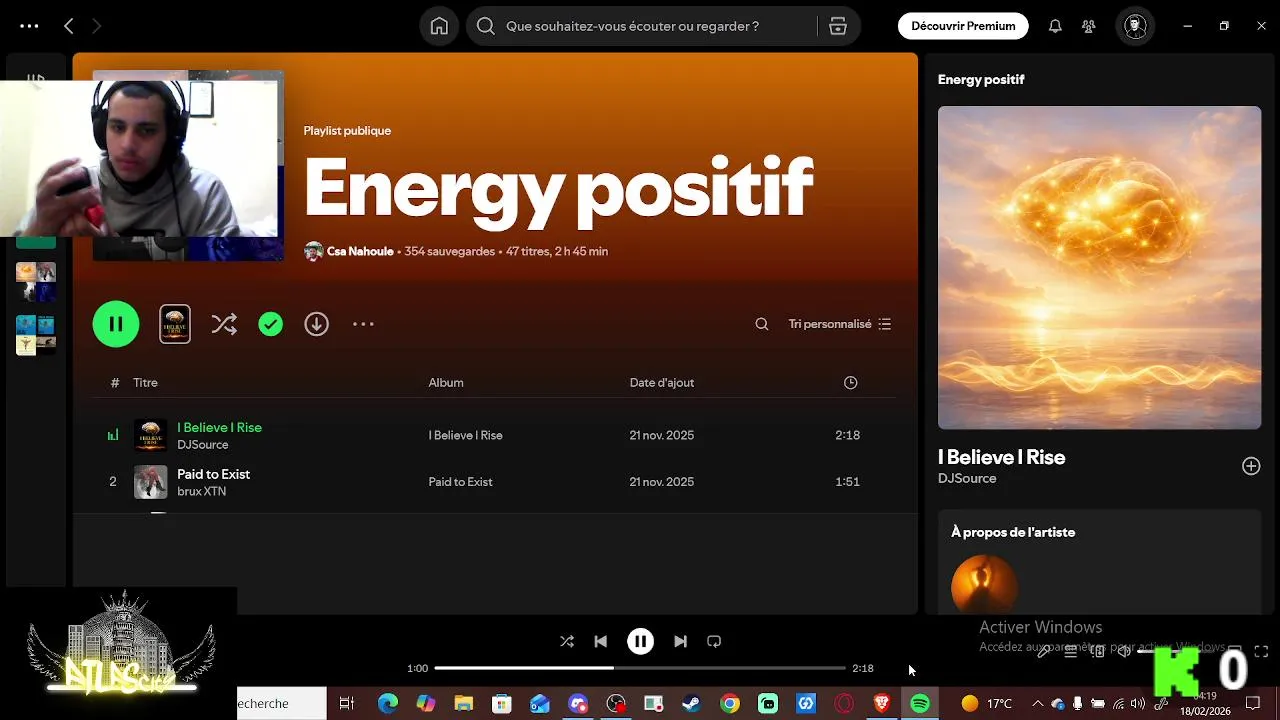Toggle the green saved-to-library checkmark
The width and height of the screenshot is (1280, 720).
(x=270, y=324)
